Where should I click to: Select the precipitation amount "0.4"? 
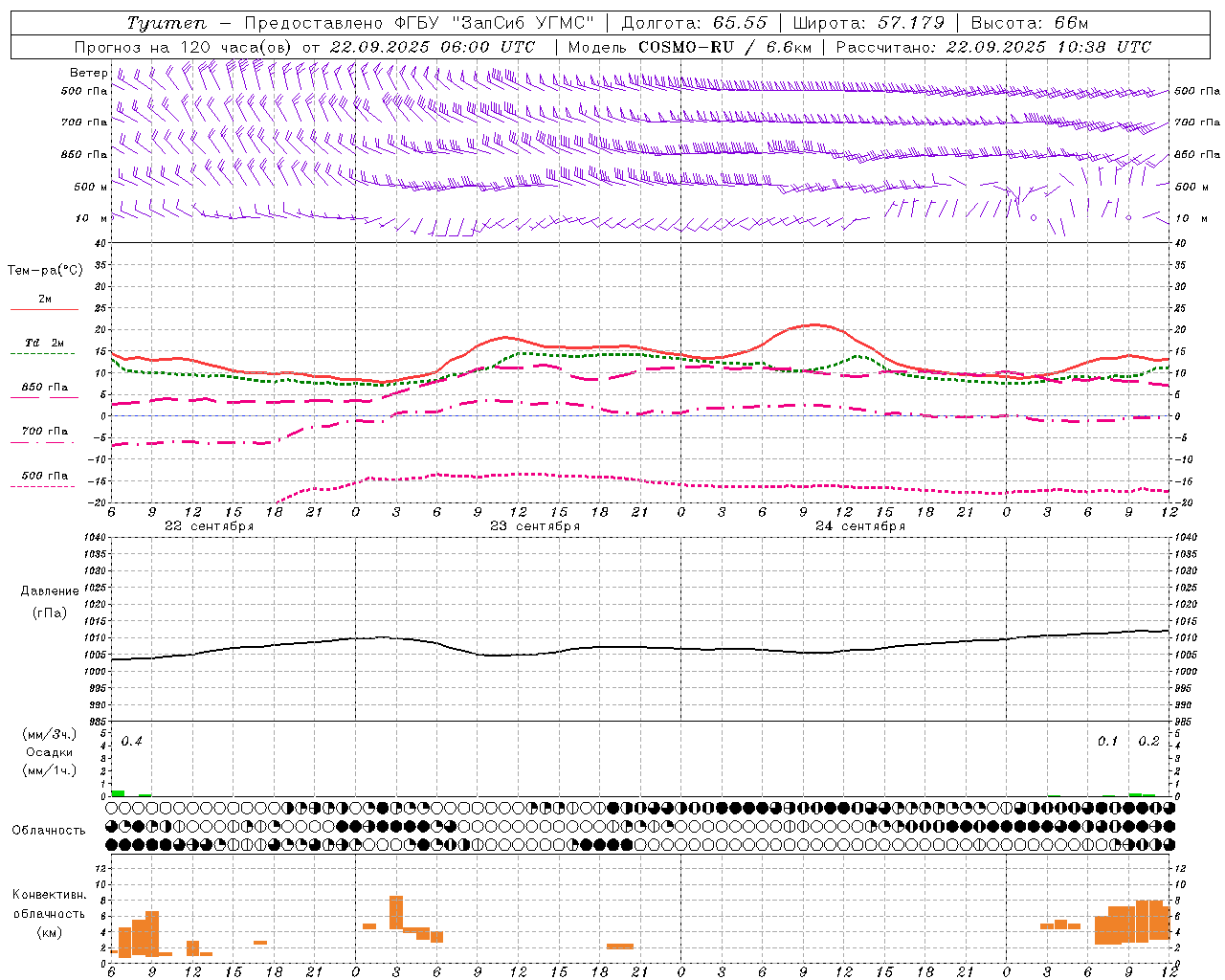(131, 742)
